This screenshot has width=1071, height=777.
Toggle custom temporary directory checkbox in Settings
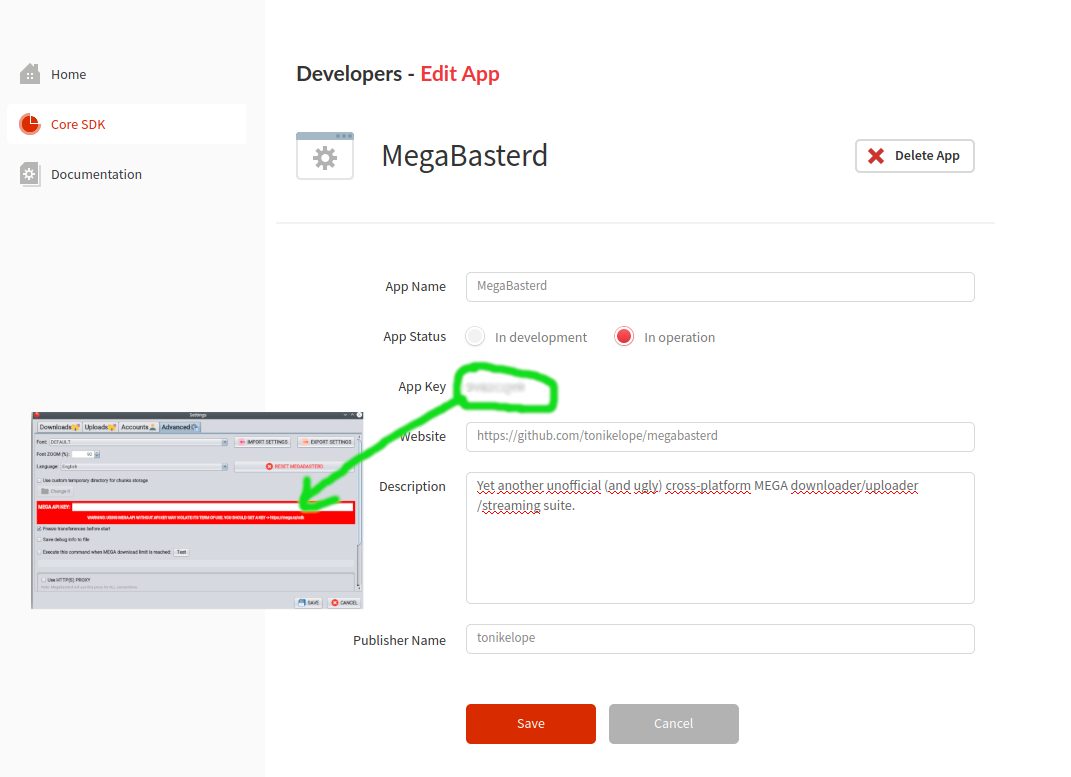tap(39, 481)
